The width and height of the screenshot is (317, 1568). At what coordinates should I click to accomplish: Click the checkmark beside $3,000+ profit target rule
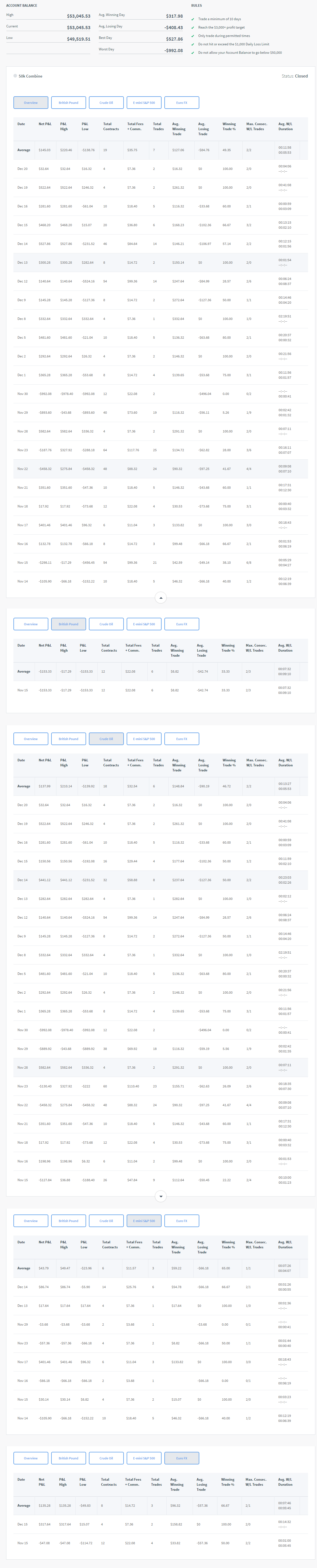coord(193,27)
